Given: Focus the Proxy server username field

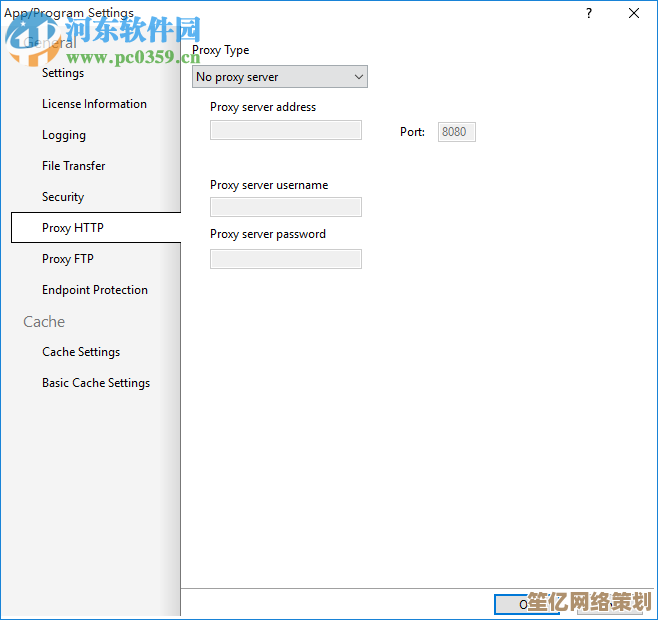Looking at the screenshot, I should [x=286, y=207].
